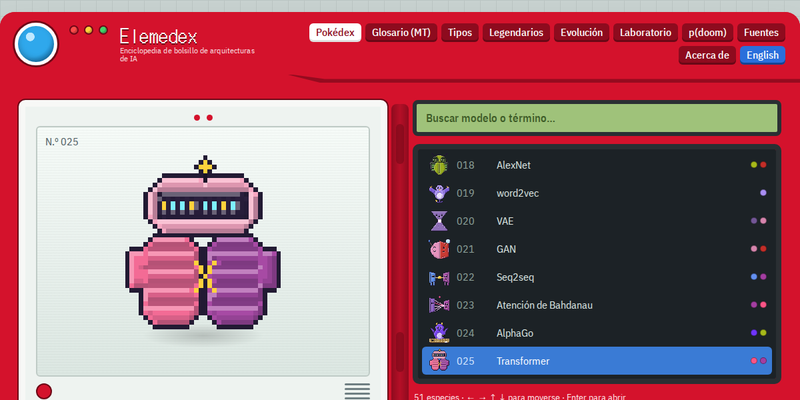Click the type dots on Transformer row
The width and height of the screenshot is (800, 400).
tap(759, 361)
